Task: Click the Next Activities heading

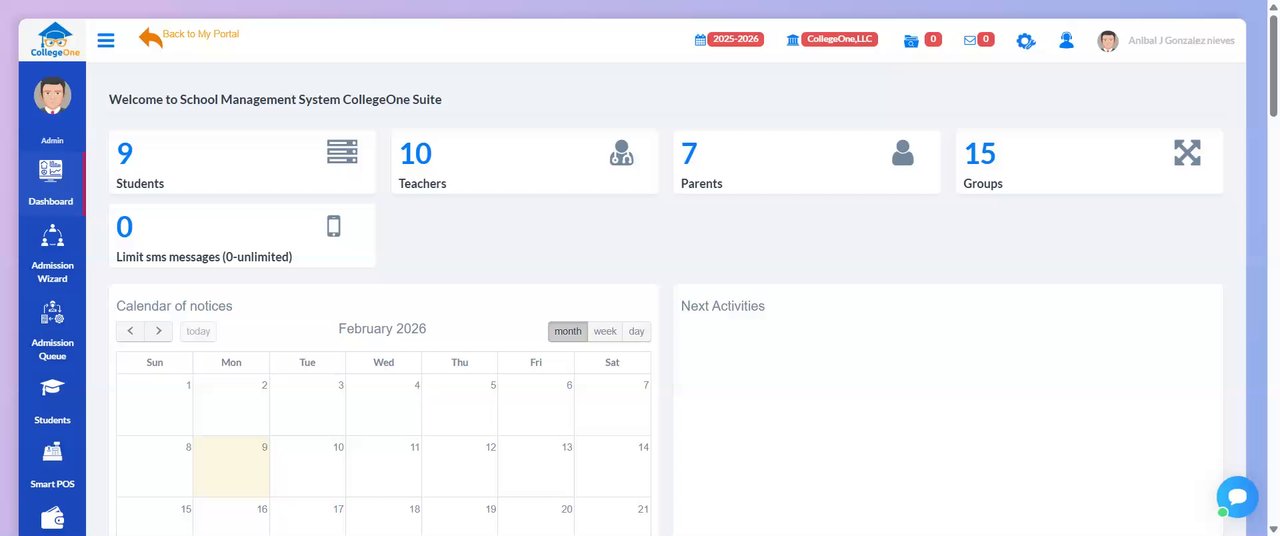Action: point(723,306)
